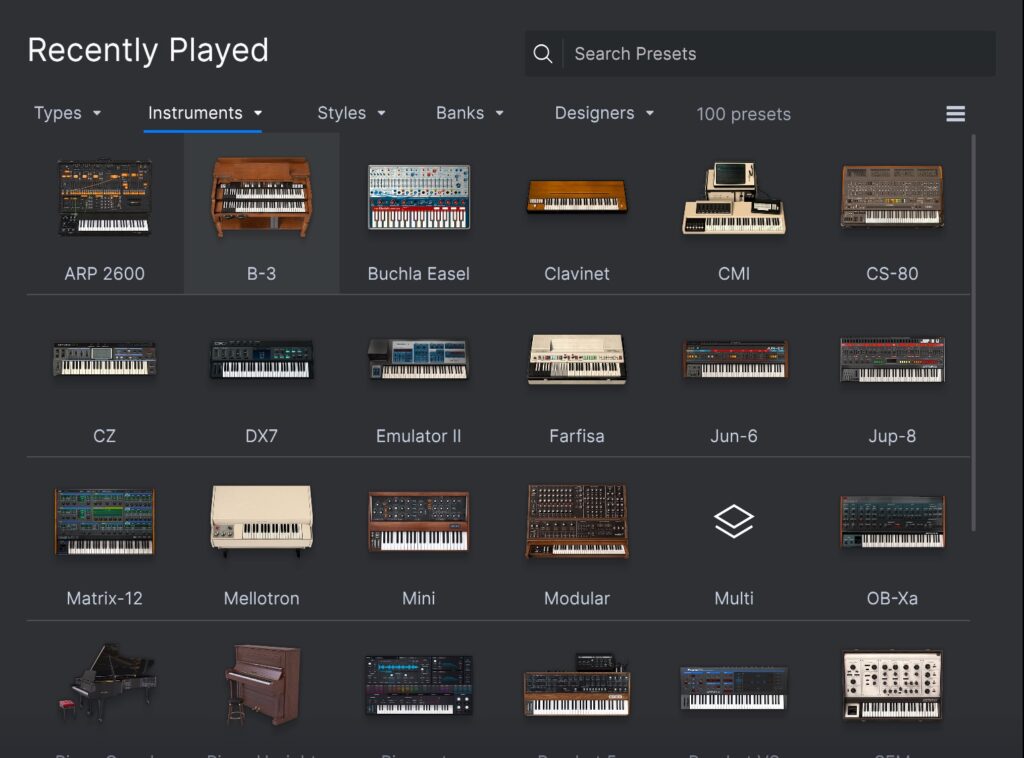Select the Multi layers icon
This screenshot has width=1024, height=758.
click(x=734, y=521)
